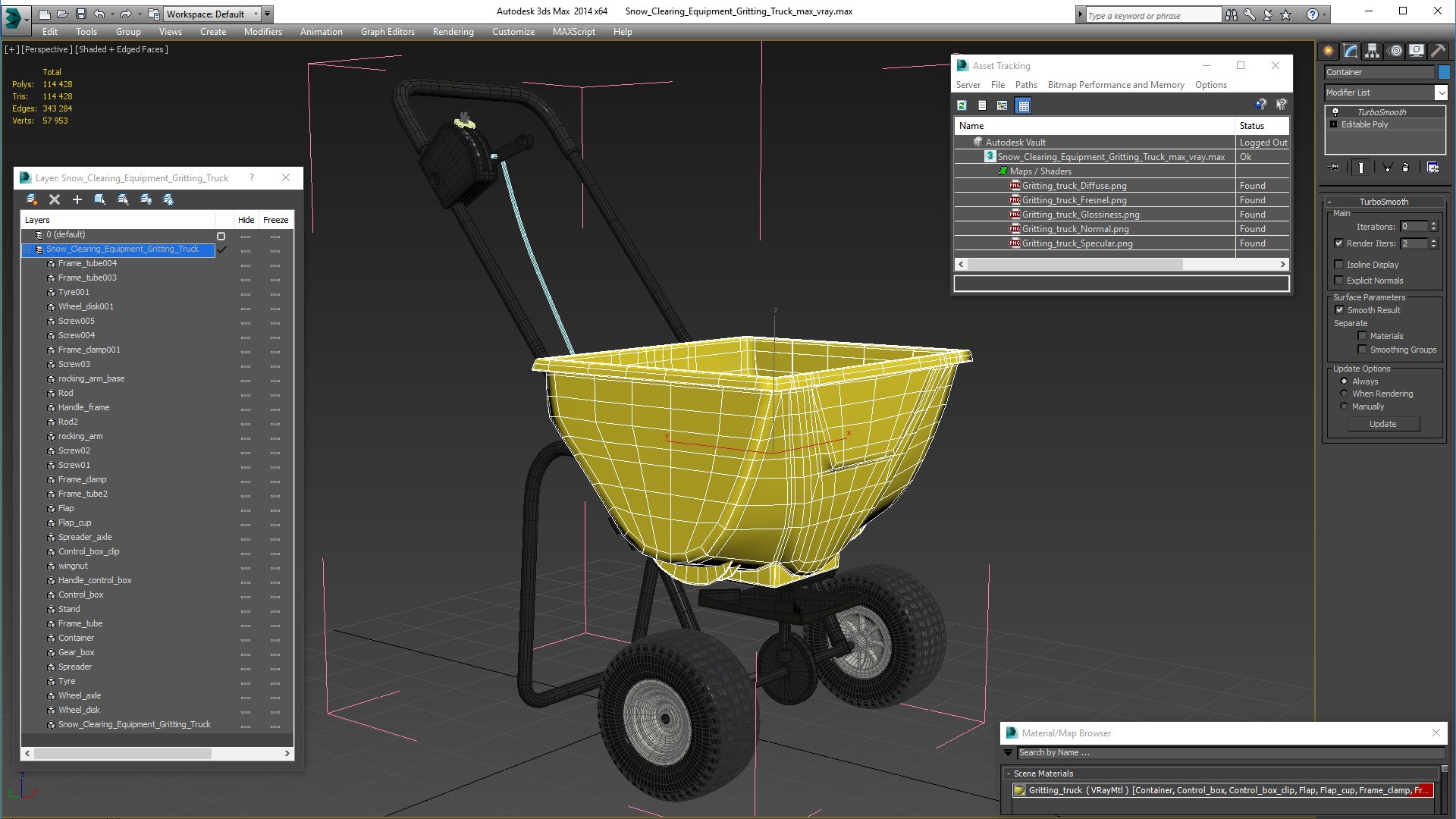Screen dimensions: 1456x819
Task: Click the Search by Name field
Action: tap(1228, 752)
